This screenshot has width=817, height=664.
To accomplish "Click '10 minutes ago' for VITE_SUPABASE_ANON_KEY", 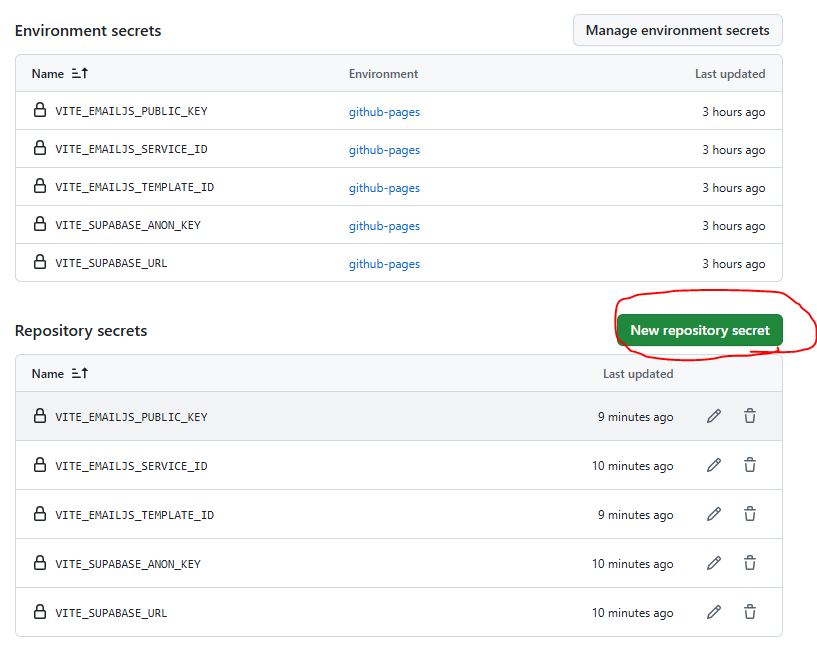I will tap(633, 564).
